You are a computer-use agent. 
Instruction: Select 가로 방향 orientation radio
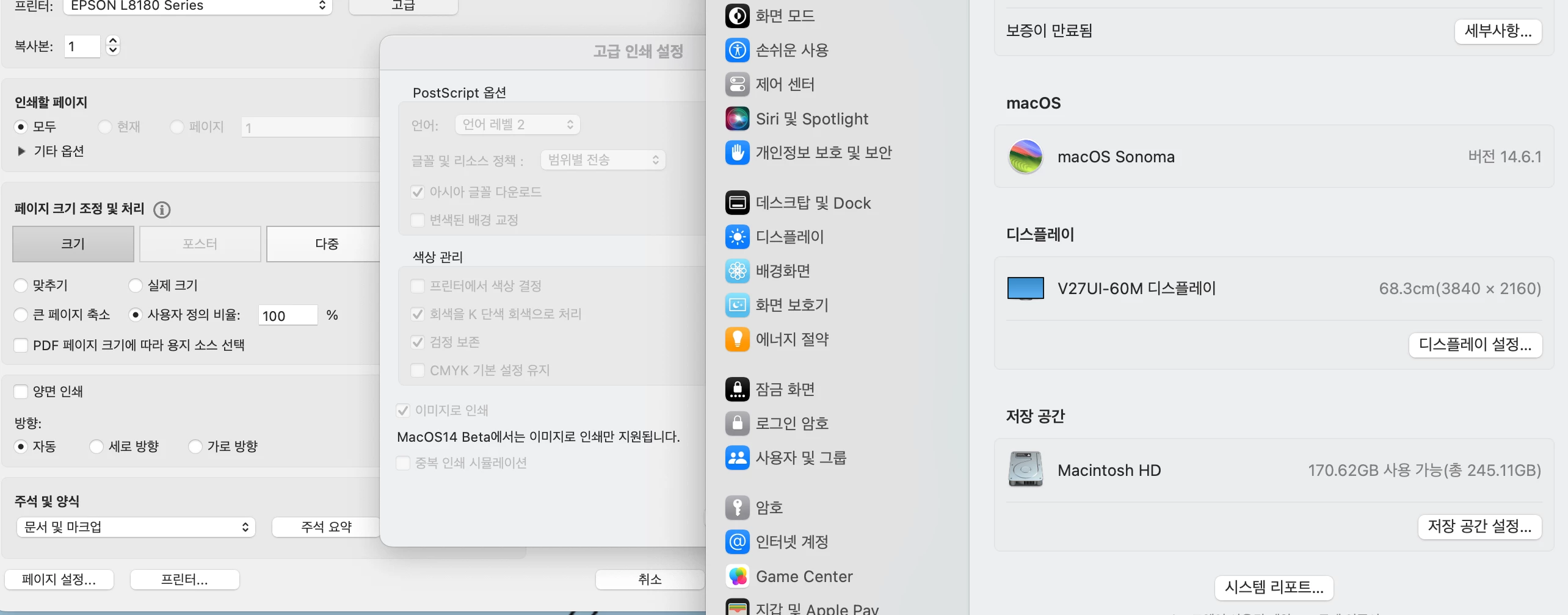(x=195, y=447)
